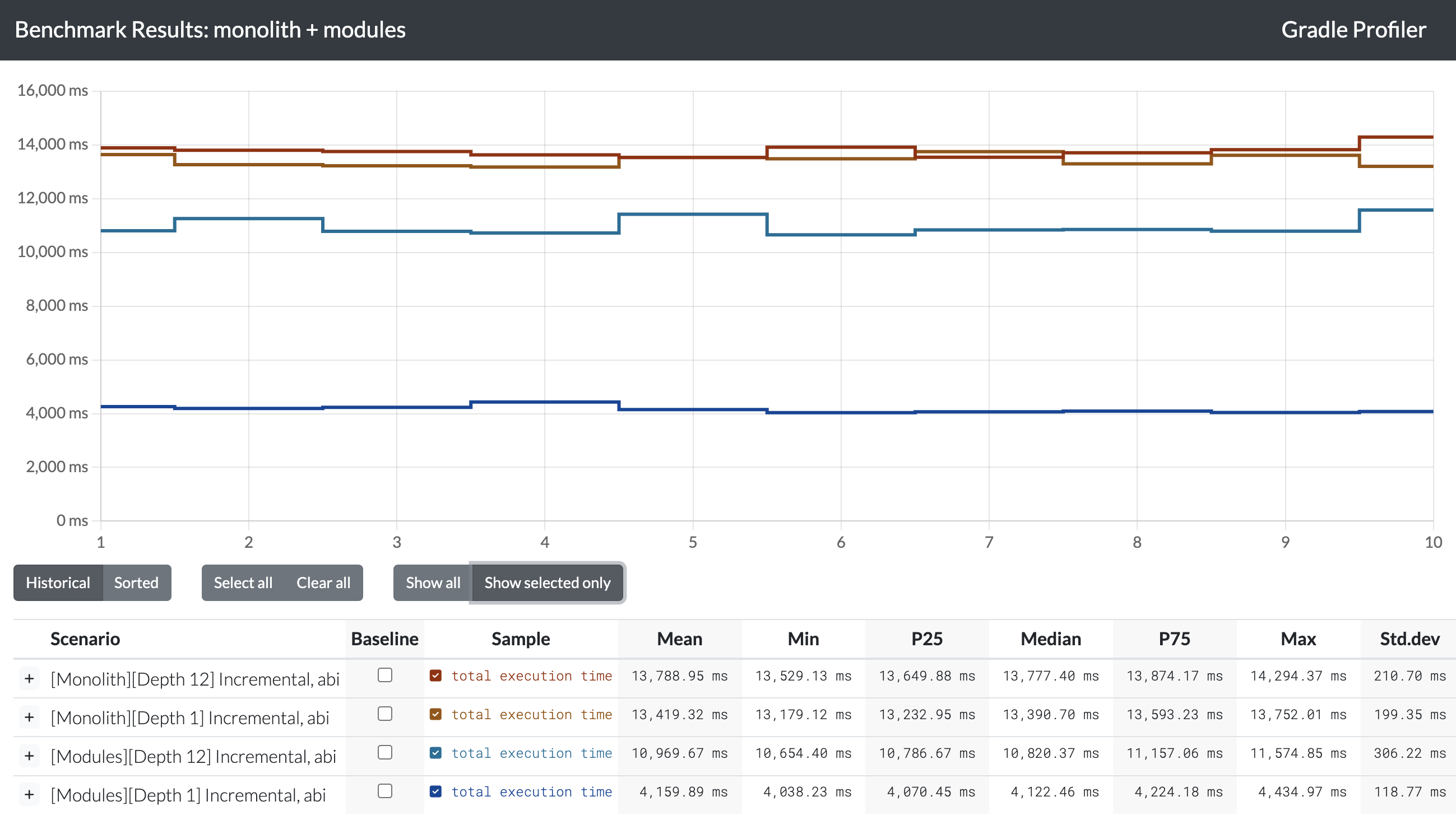Switch to Show all mode
The image size is (1456, 820).
tap(432, 583)
